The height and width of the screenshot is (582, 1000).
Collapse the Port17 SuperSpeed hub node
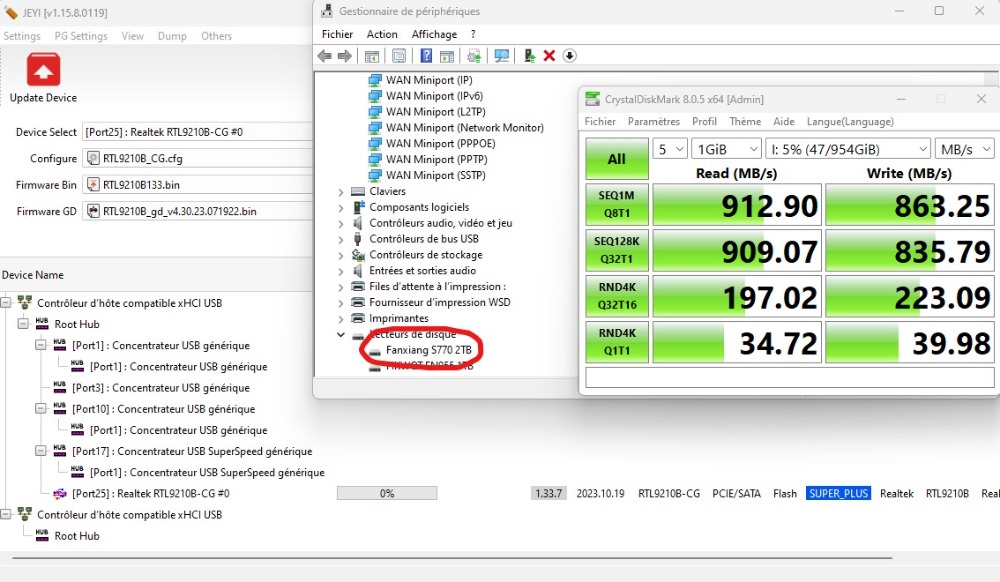coord(41,451)
